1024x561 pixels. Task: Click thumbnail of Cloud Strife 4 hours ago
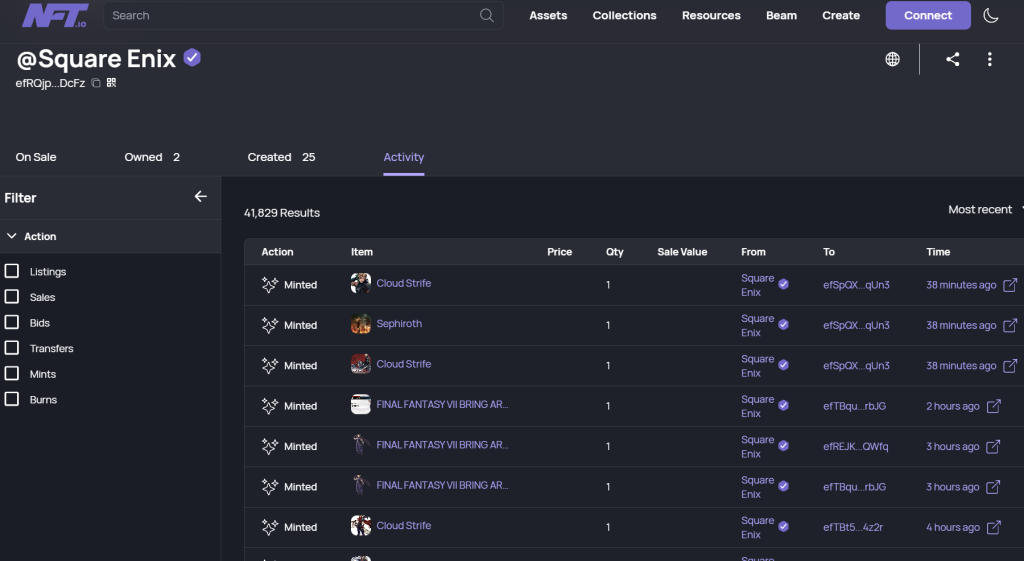[360, 525]
